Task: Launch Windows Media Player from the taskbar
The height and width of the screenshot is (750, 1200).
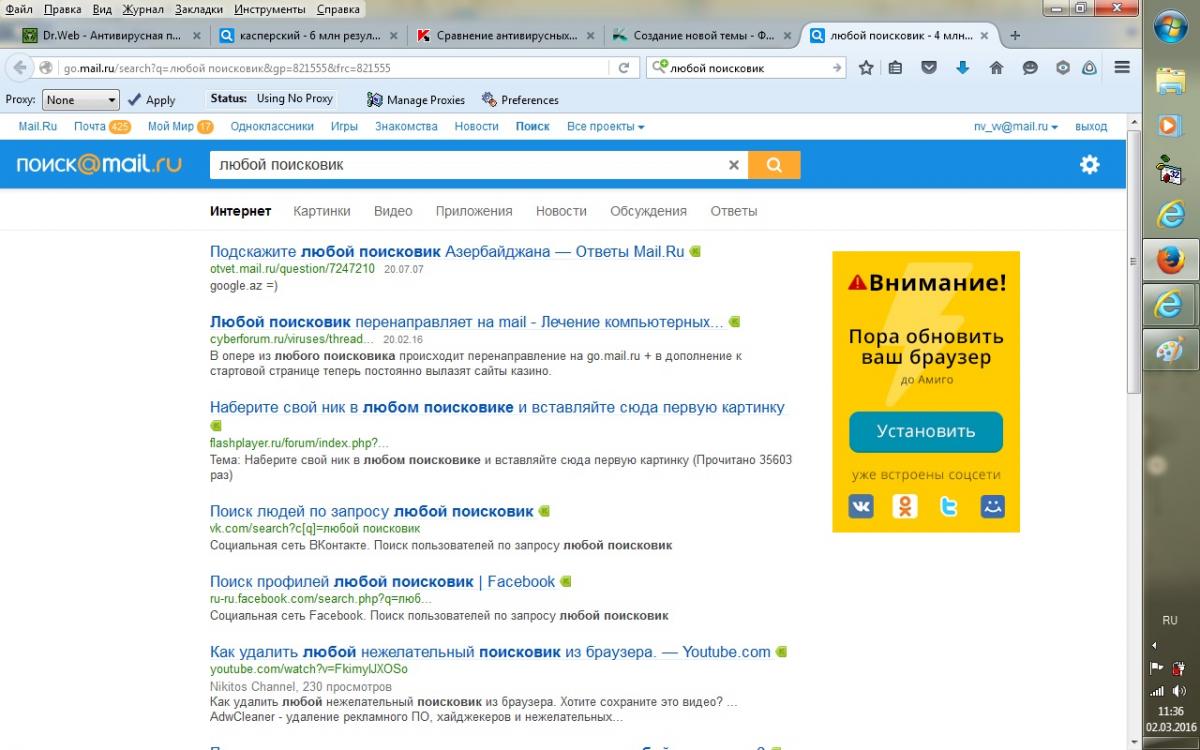Action: [1170, 125]
